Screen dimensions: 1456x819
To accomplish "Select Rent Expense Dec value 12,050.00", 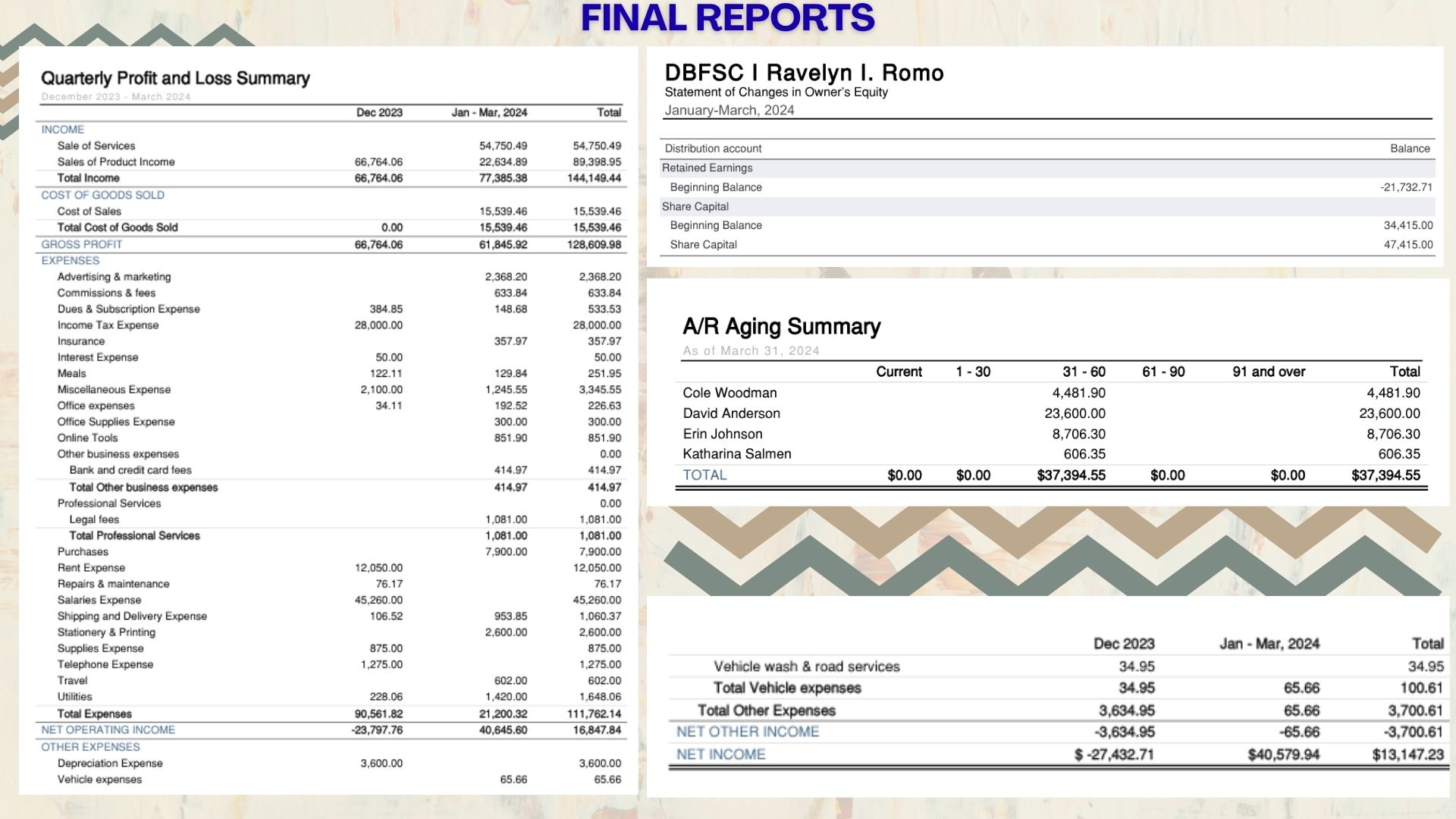I will [378, 567].
